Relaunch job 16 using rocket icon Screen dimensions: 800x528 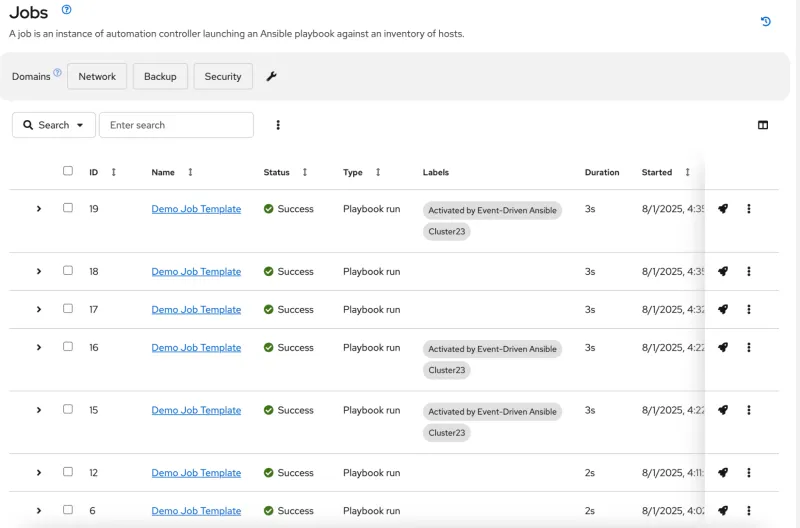click(722, 348)
